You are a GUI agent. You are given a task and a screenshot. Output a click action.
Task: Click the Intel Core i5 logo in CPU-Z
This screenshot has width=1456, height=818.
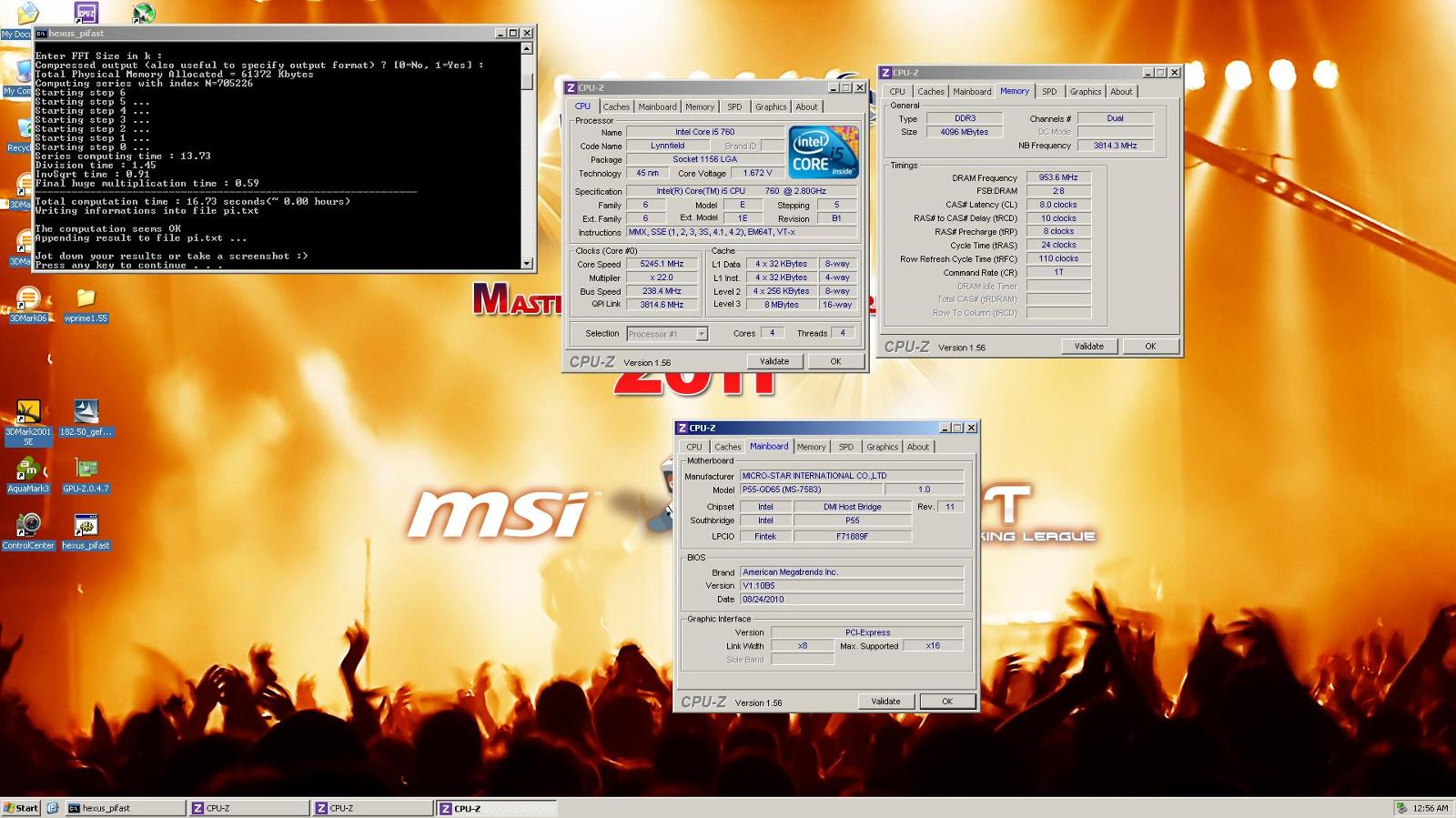823,153
